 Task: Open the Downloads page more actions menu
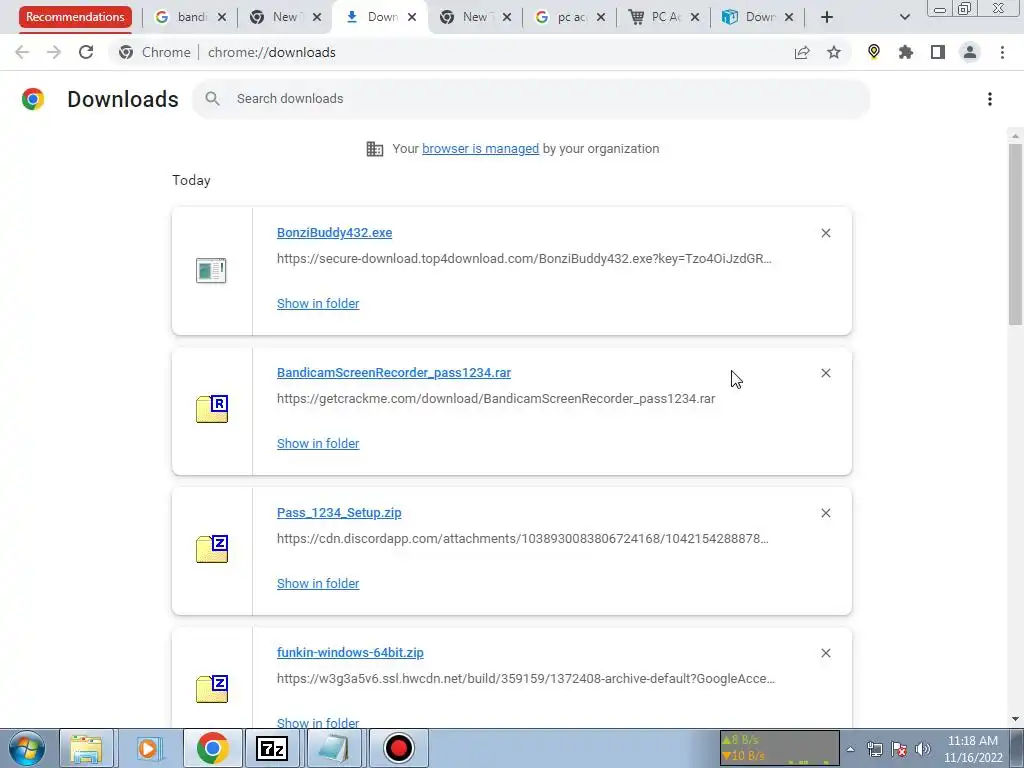tap(990, 99)
